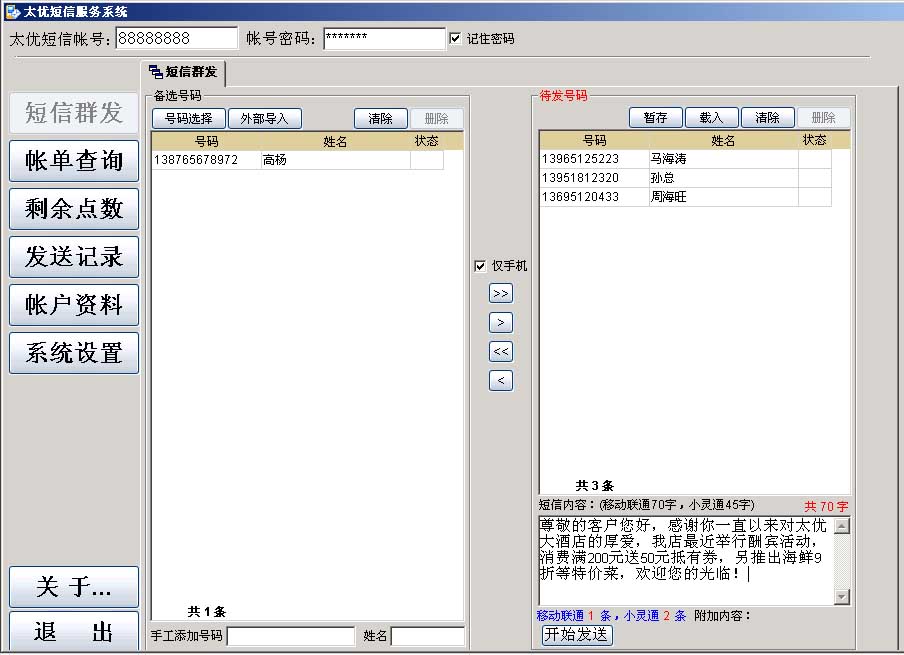Image resolution: width=904 pixels, height=655 pixels.
Task: Click the << move-all-left arrow button
Action: pos(500,352)
